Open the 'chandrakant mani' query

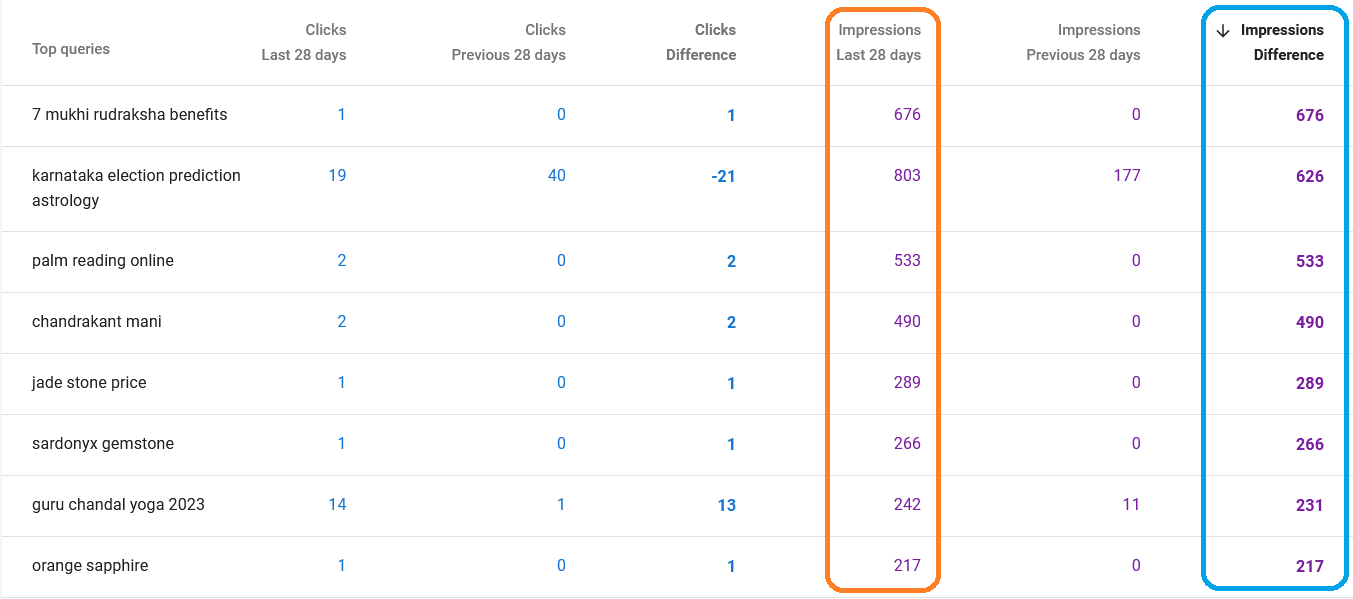(97, 322)
